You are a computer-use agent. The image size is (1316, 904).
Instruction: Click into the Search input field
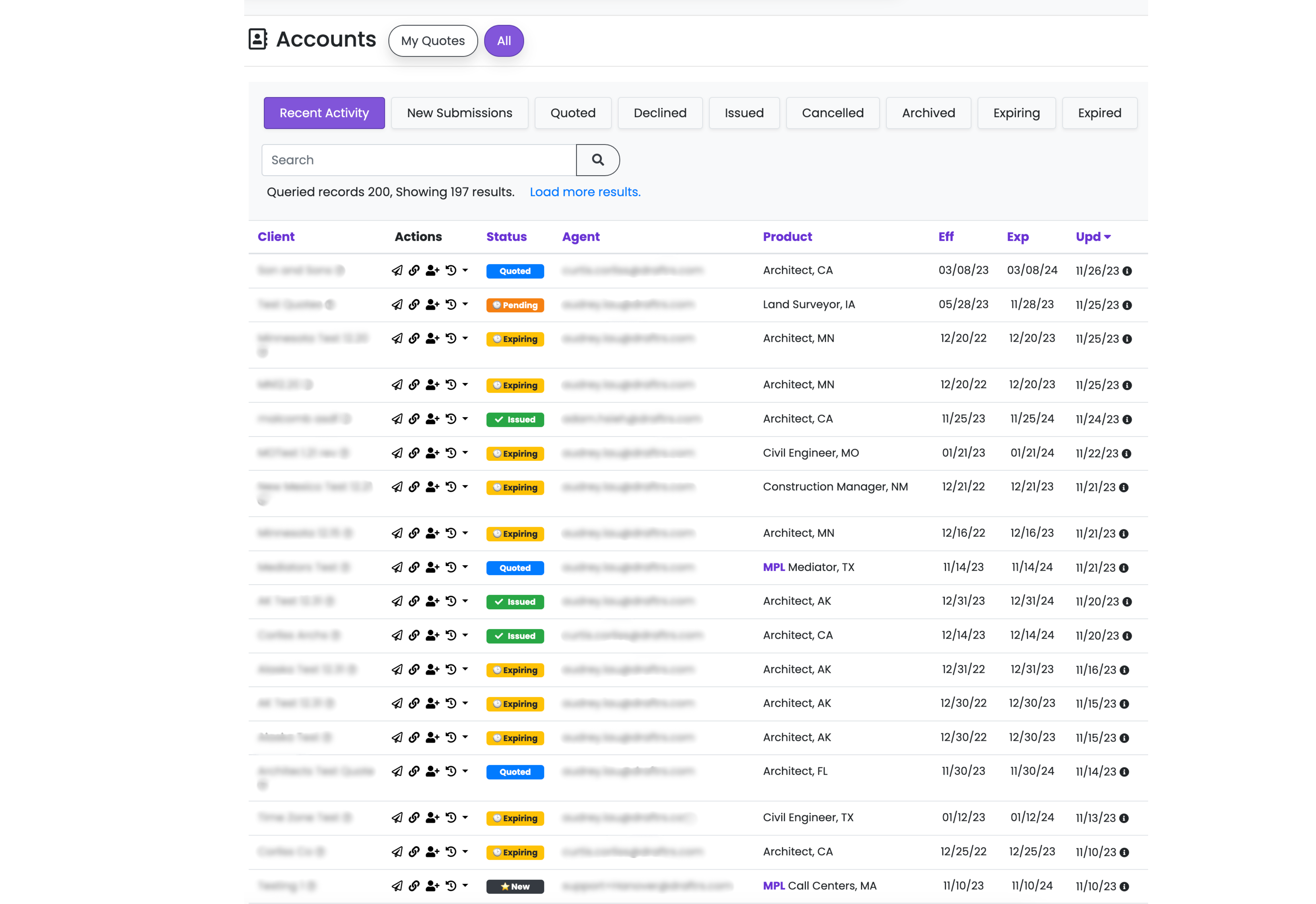click(x=419, y=160)
